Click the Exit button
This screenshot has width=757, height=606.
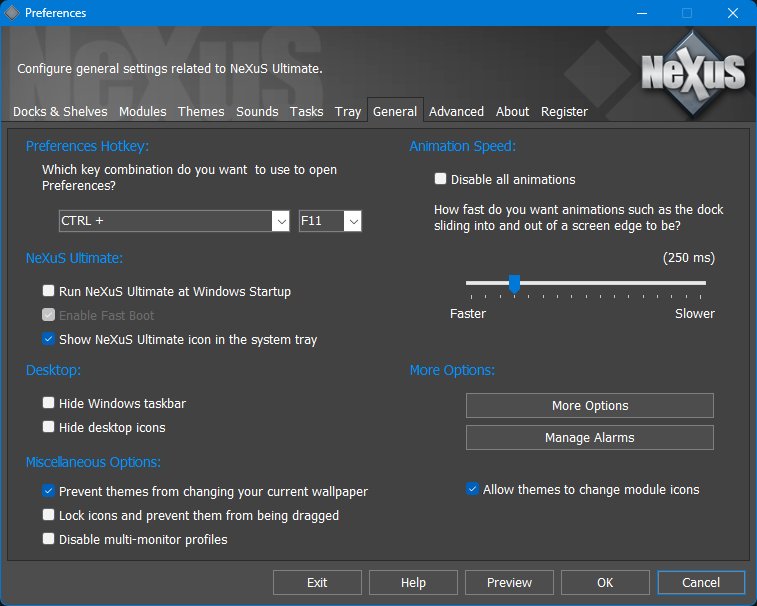point(317,582)
